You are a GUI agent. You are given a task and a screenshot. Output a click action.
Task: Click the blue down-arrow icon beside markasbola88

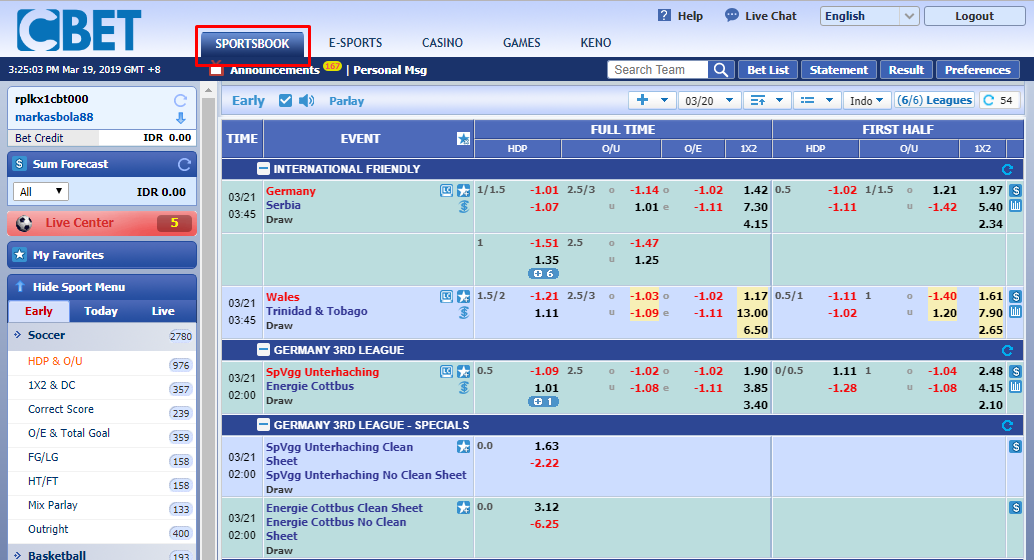[x=181, y=118]
